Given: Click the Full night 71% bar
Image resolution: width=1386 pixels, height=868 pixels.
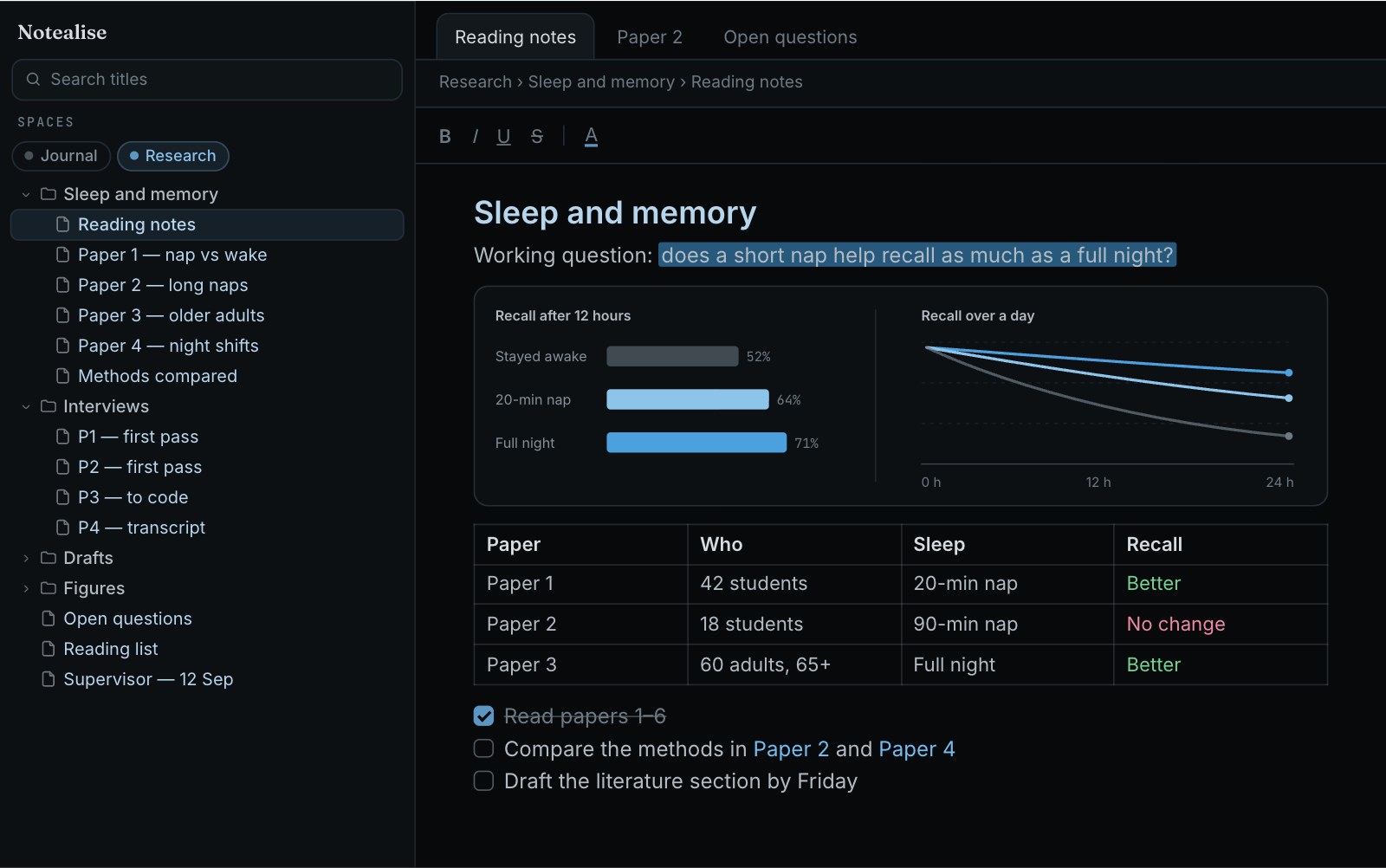Looking at the screenshot, I should 696,443.
